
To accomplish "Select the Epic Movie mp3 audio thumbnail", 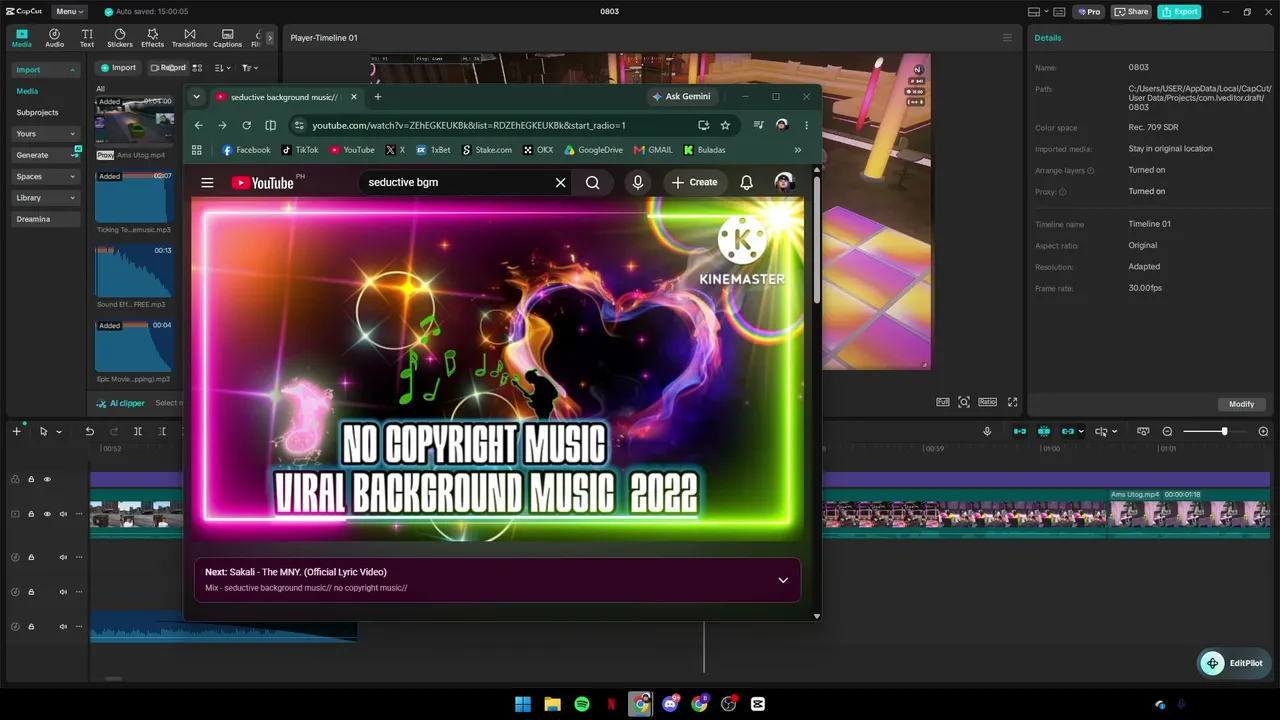I will (134, 346).
